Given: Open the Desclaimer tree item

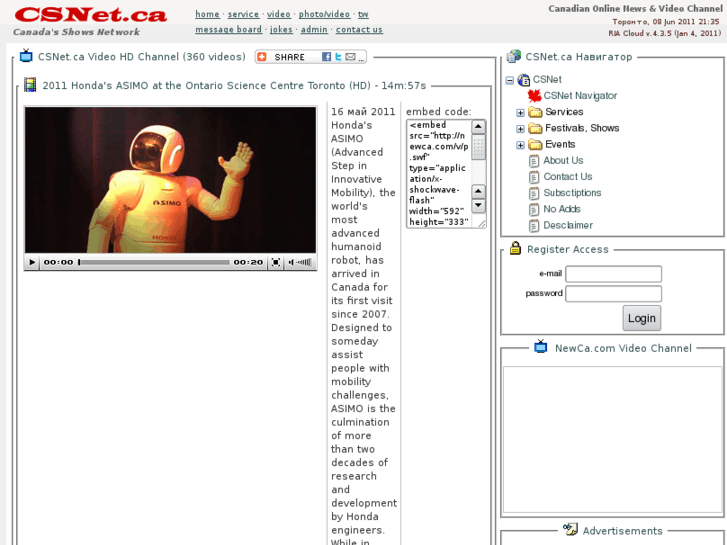Looking at the screenshot, I should 568,225.
